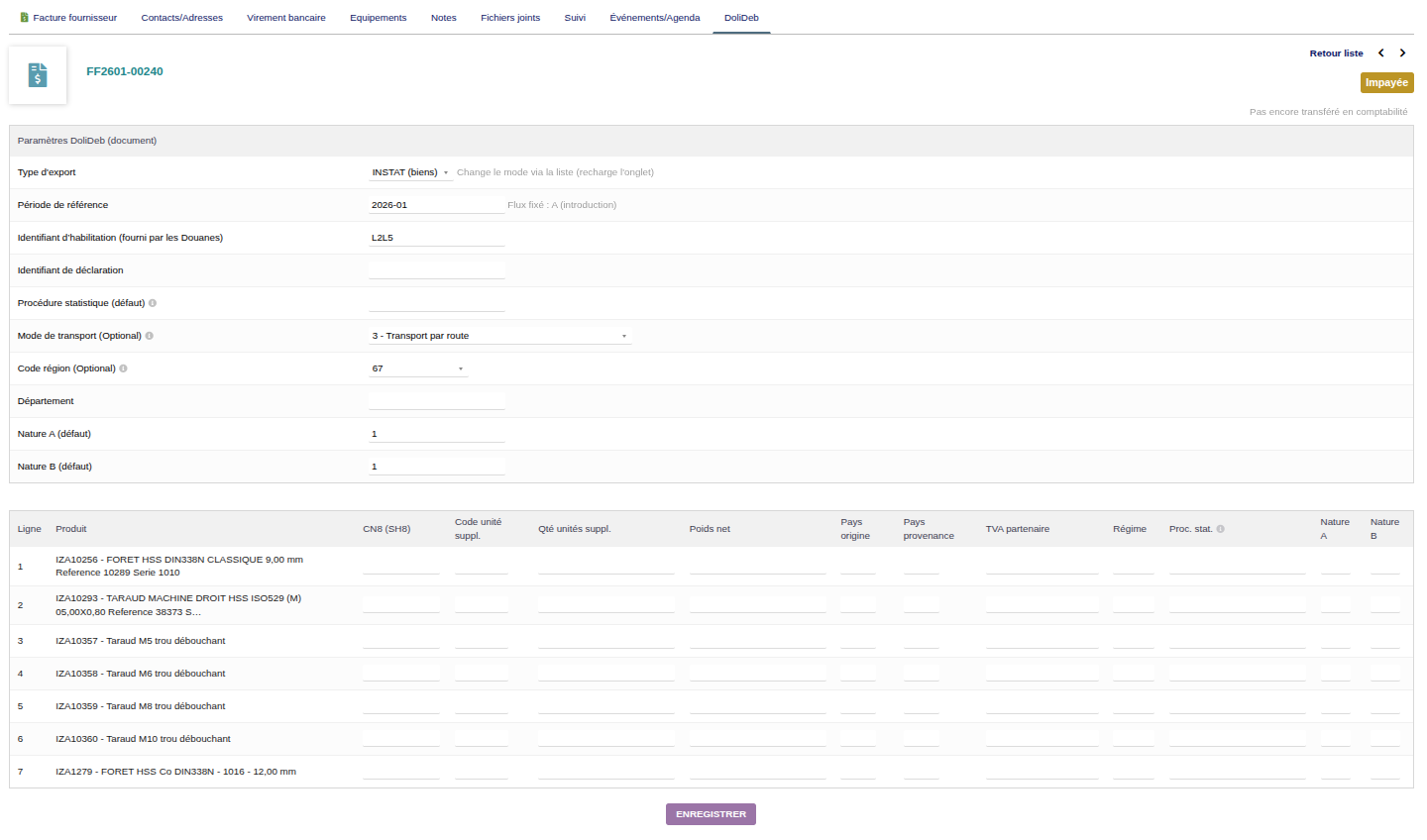Go to the Fichiers joints tab
Image resolution: width=1427 pixels, height=840 pixels.
click(510, 18)
